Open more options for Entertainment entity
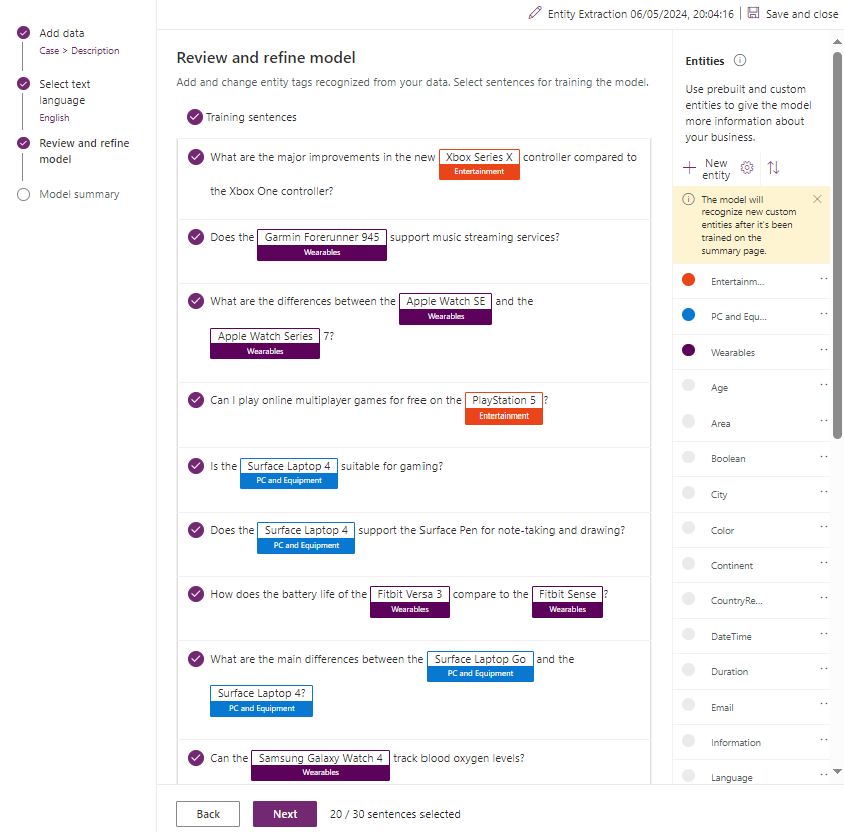Viewport: 844px width, 832px height. [x=824, y=279]
